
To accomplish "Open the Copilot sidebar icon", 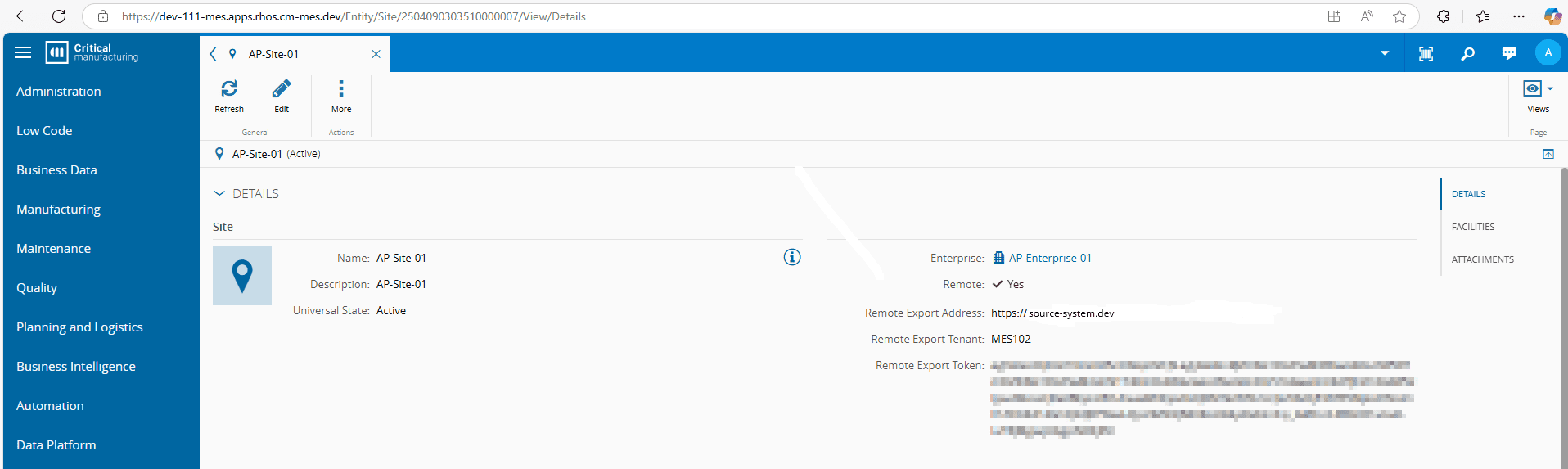I will point(1552,16).
